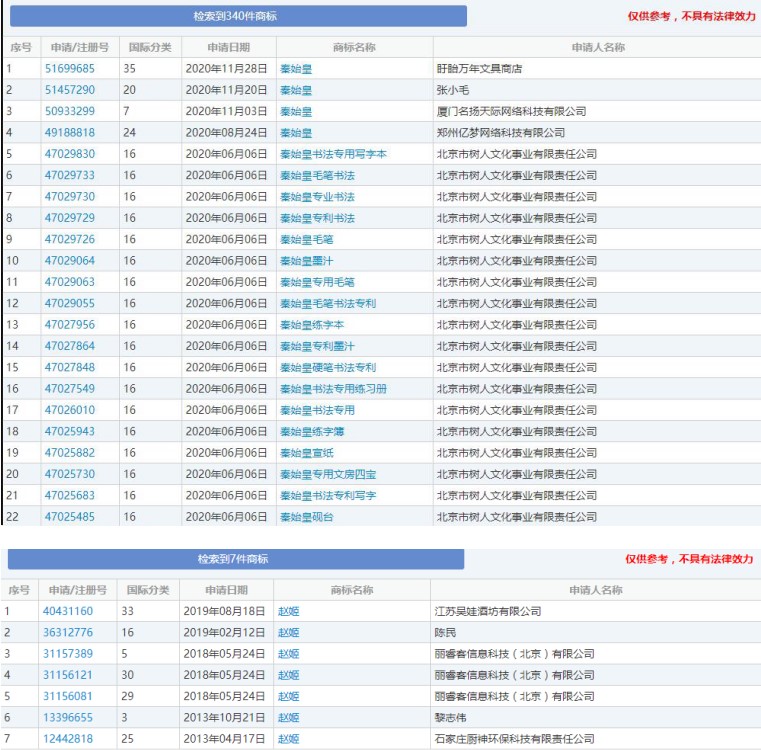Open 赵姬 trademark dated 2013年10月21日
Image resolution: width=761 pixels, height=750 pixels.
click(x=288, y=718)
